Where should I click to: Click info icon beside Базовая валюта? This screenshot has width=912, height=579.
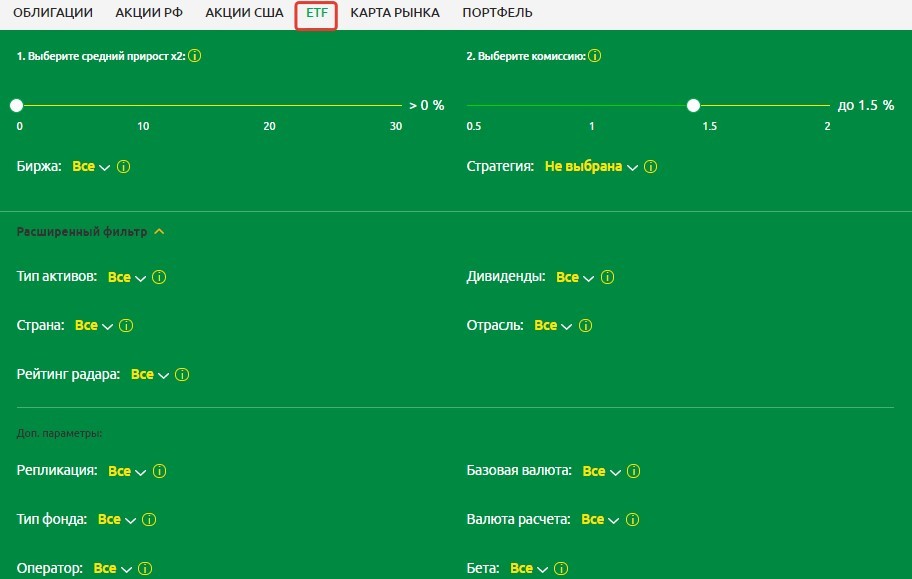[633, 471]
